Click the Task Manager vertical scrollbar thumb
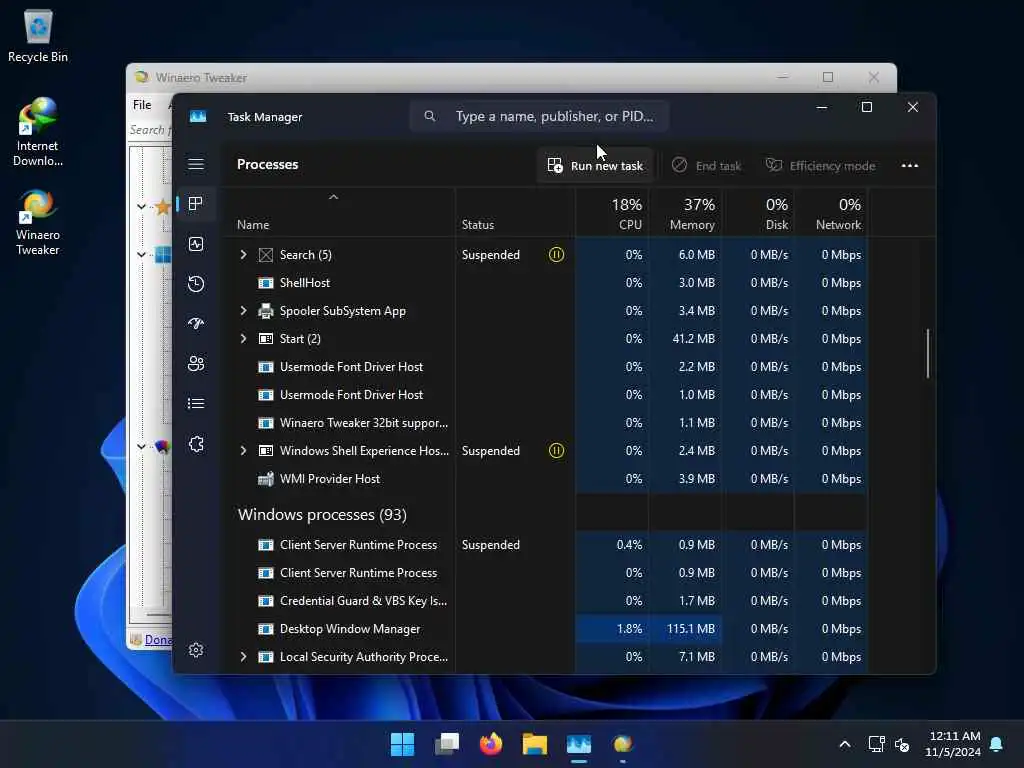Image resolution: width=1024 pixels, height=768 pixels. (x=927, y=353)
